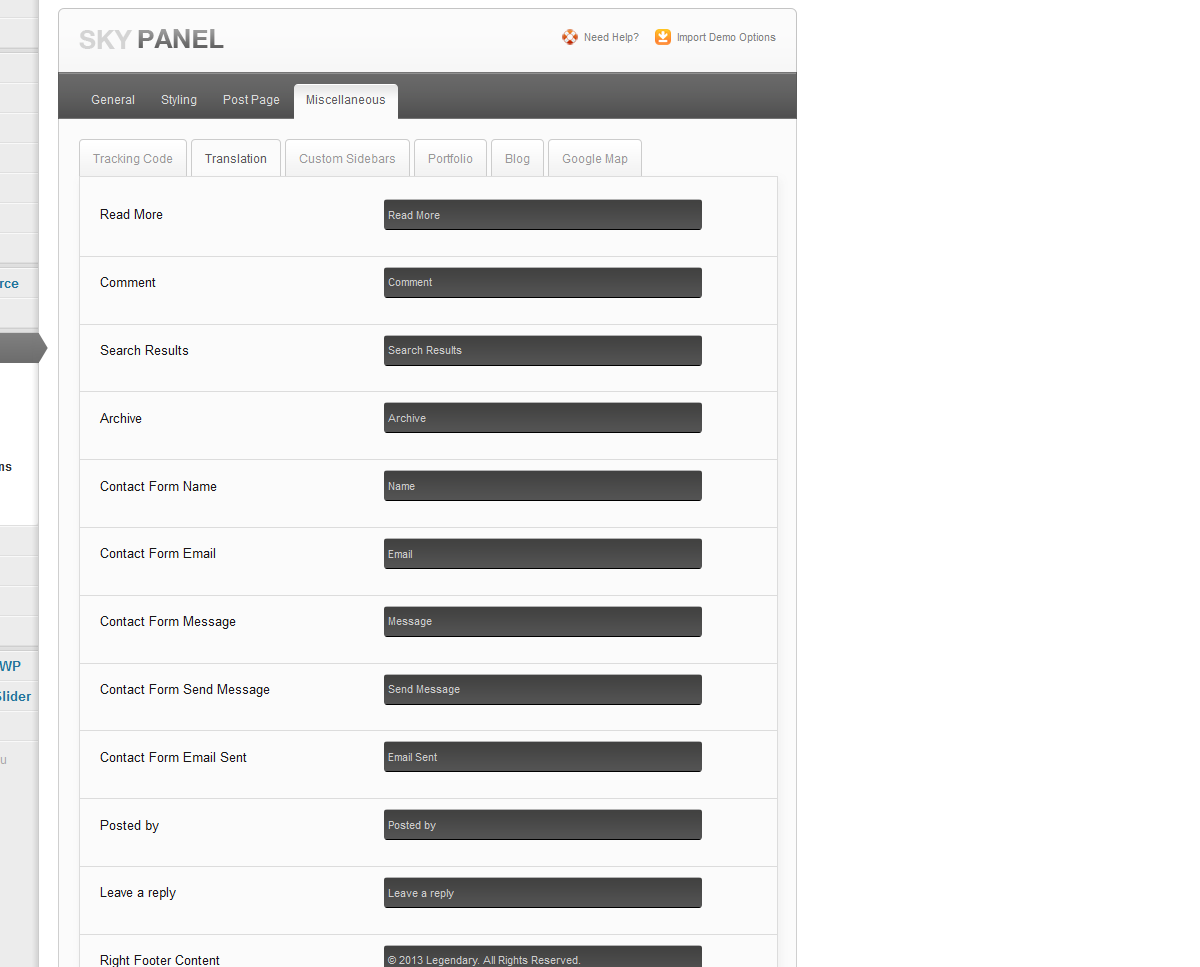Image resolution: width=1200 pixels, height=967 pixels.
Task: Click the Read More text field
Action: [x=542, y=215]
